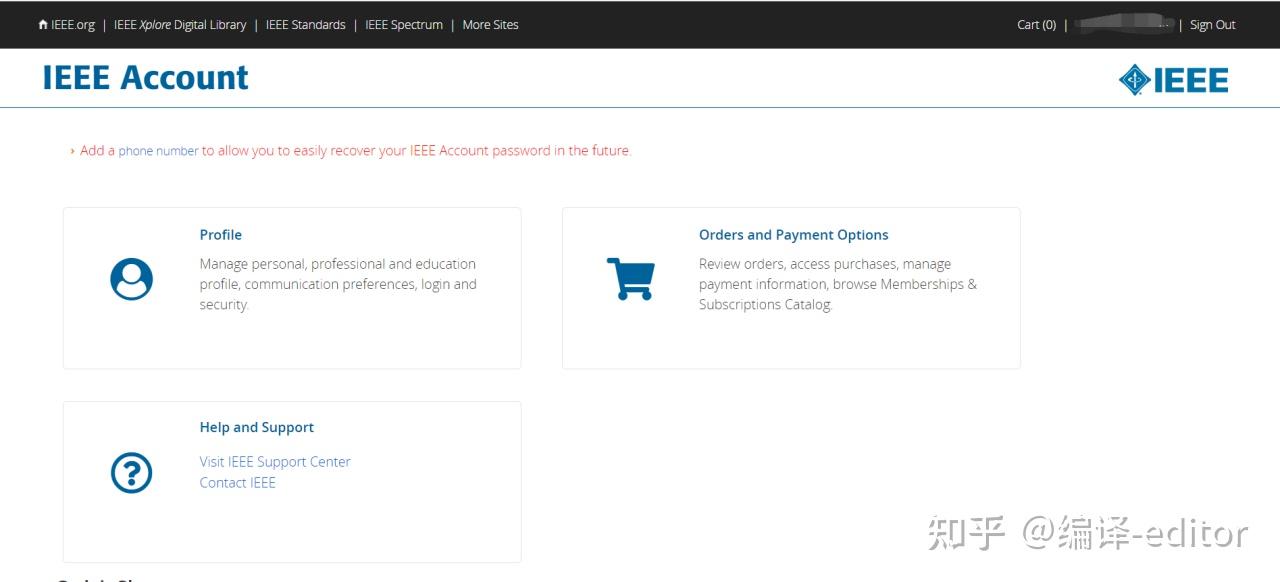The image size is (1280, 582).
Task: Click the phone number link
Action: 158,151
